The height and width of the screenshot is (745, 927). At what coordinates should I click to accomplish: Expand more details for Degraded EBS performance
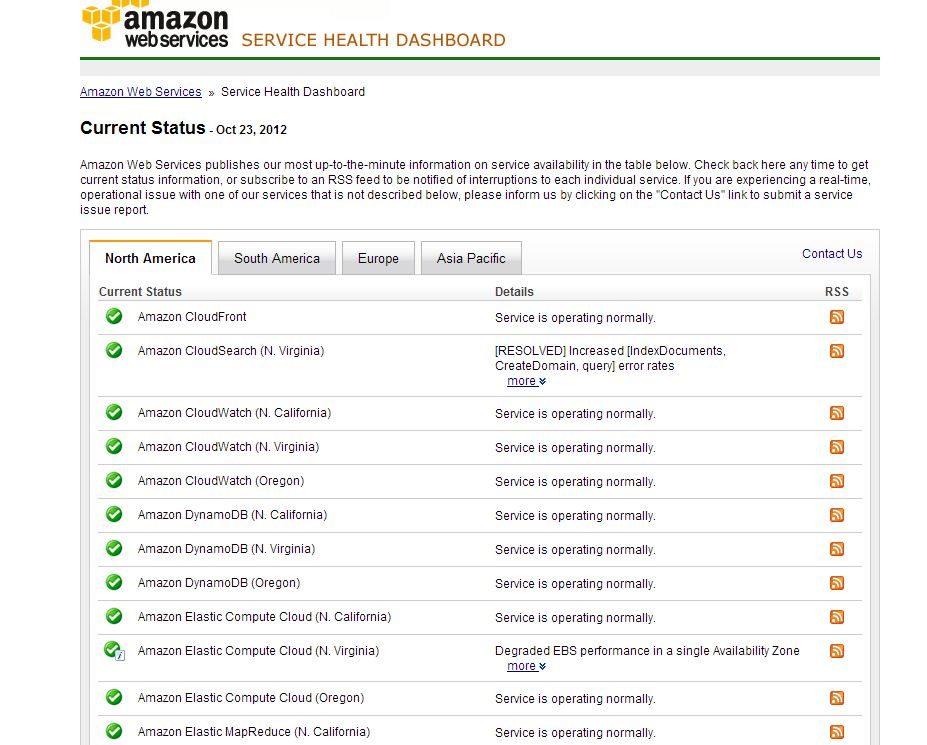point(526,666)
